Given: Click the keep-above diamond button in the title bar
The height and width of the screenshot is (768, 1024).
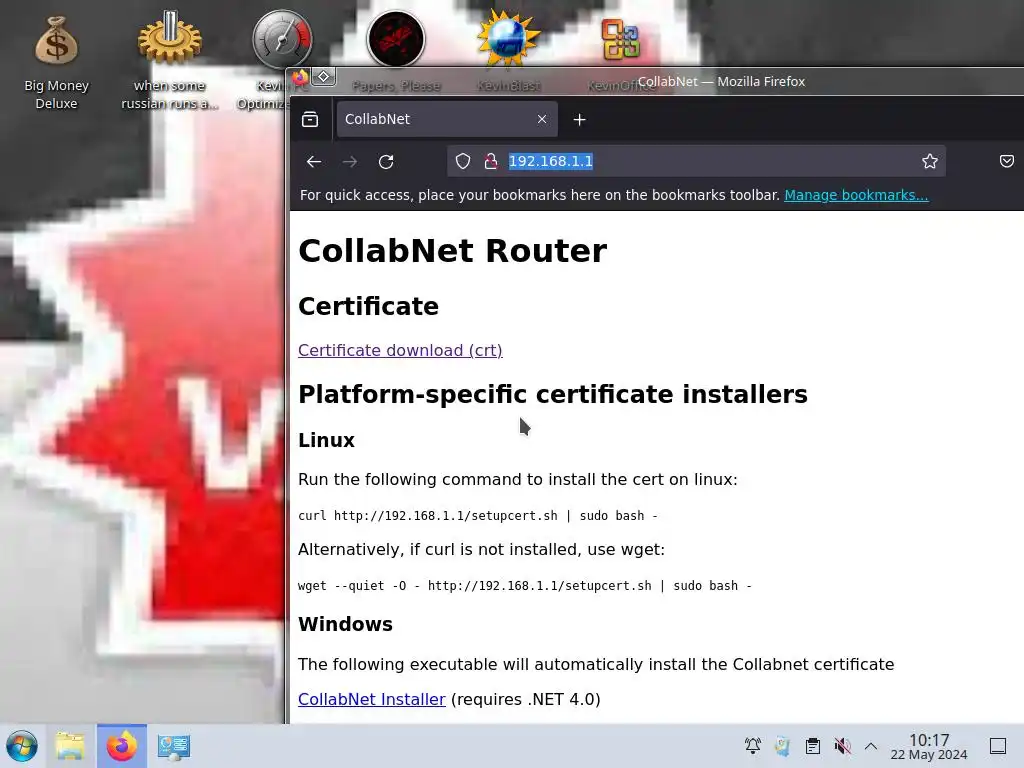Looking at the screenshot, I should coord(324,77).
